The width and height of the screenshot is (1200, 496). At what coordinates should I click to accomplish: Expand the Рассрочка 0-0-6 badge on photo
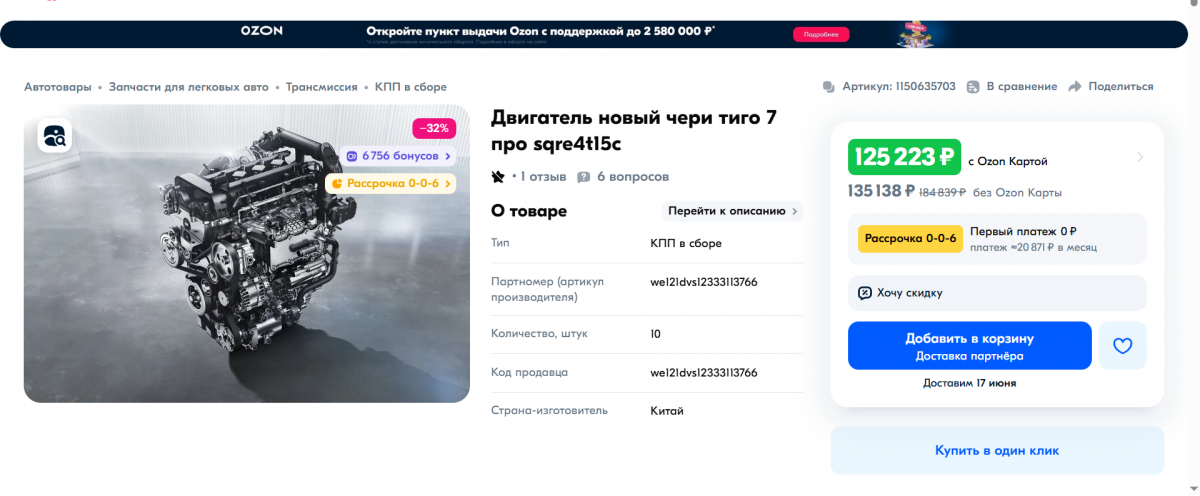391,183
